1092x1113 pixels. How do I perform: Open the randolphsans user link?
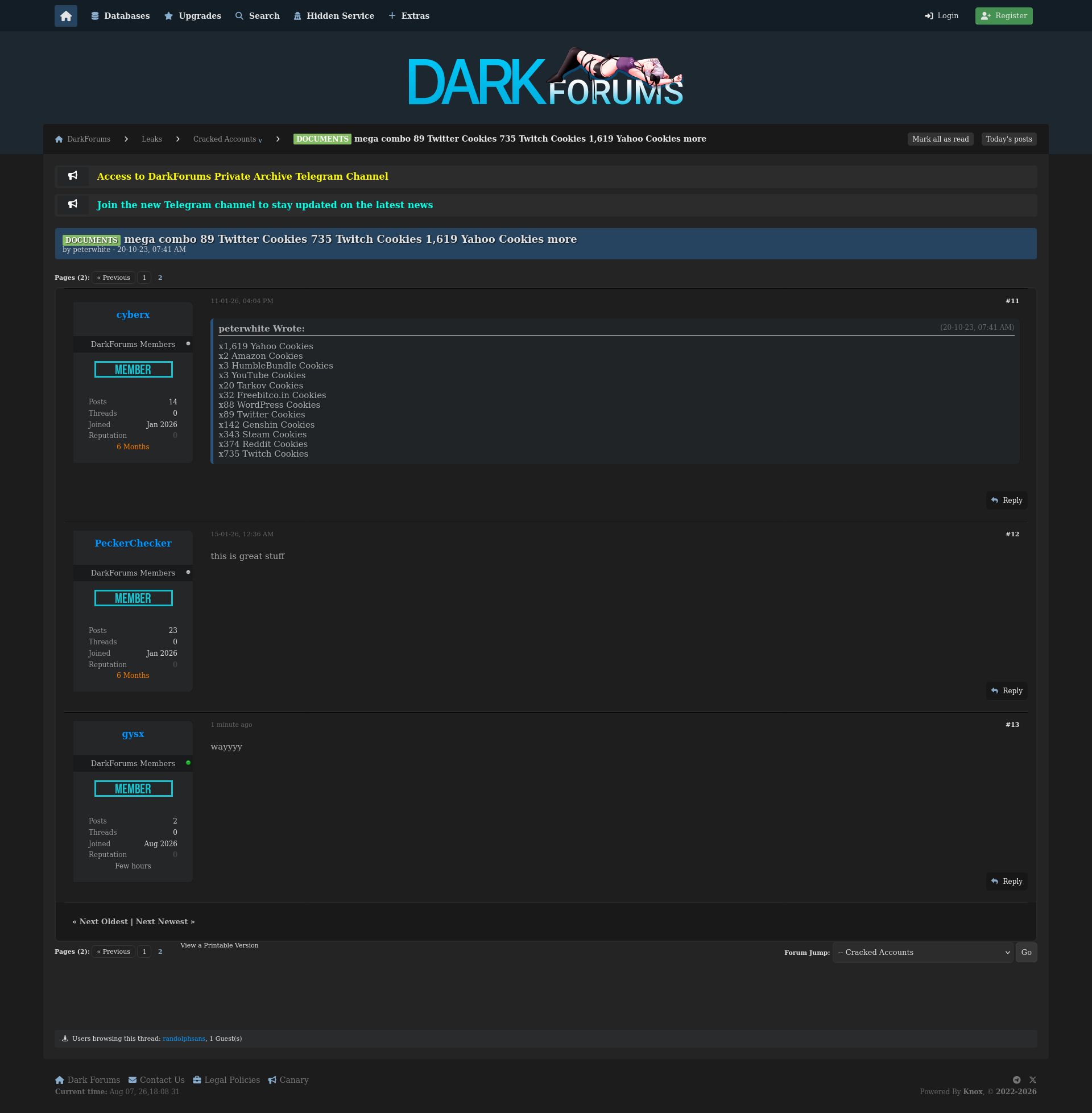184,1039
